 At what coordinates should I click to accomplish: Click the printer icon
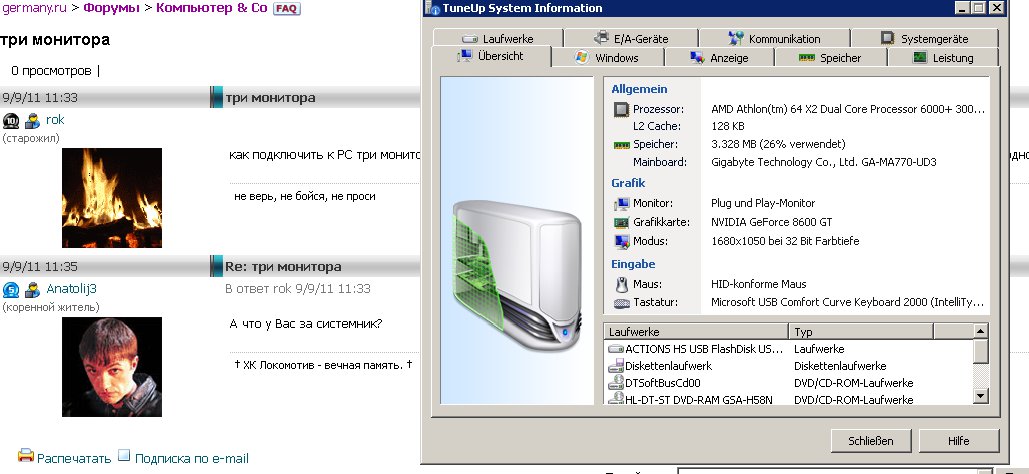pyautogui.click(x=26, y=455)
